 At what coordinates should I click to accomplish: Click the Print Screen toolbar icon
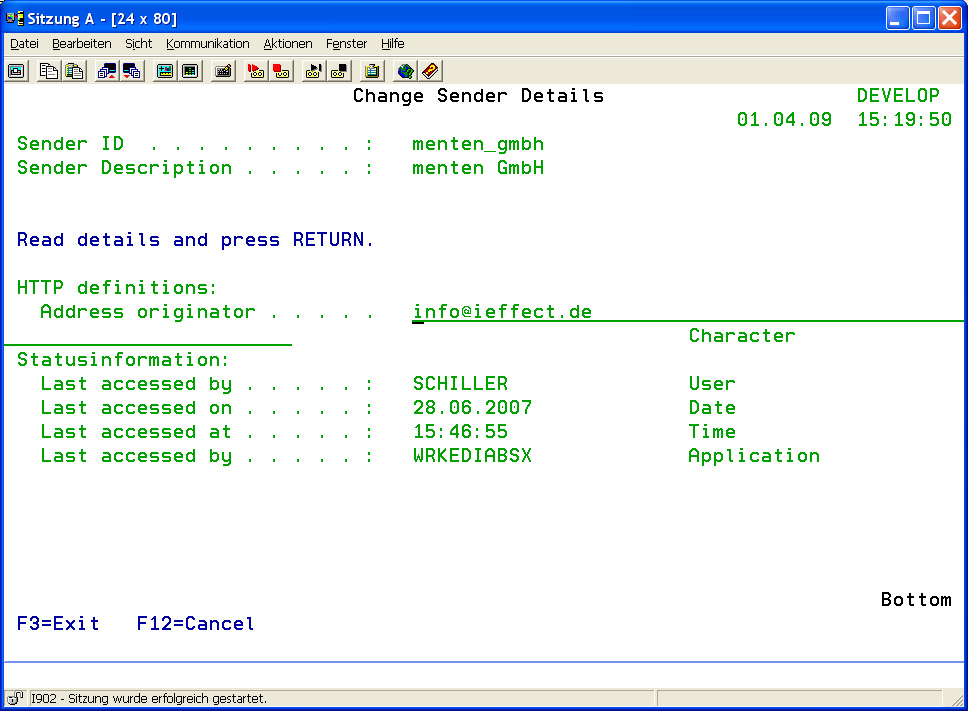(x=16, y=71)
